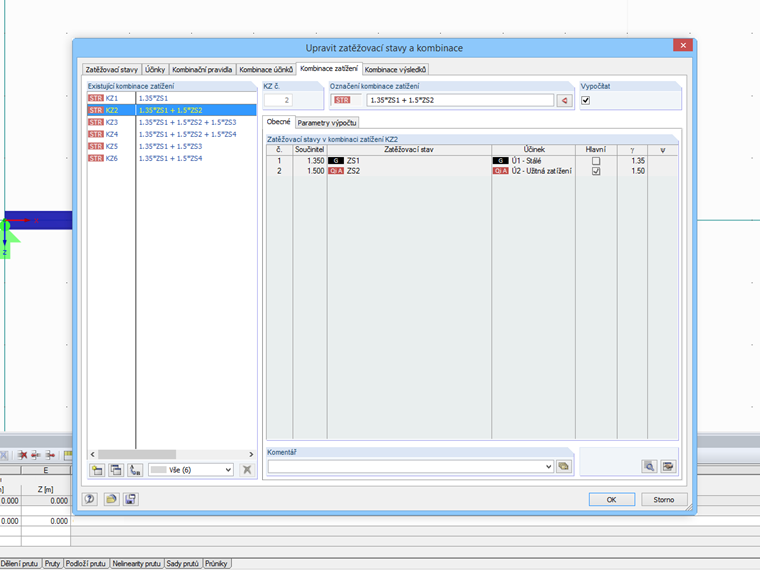
Task: Open the Průniky bottom tab
Action: [x=216, y=563]
